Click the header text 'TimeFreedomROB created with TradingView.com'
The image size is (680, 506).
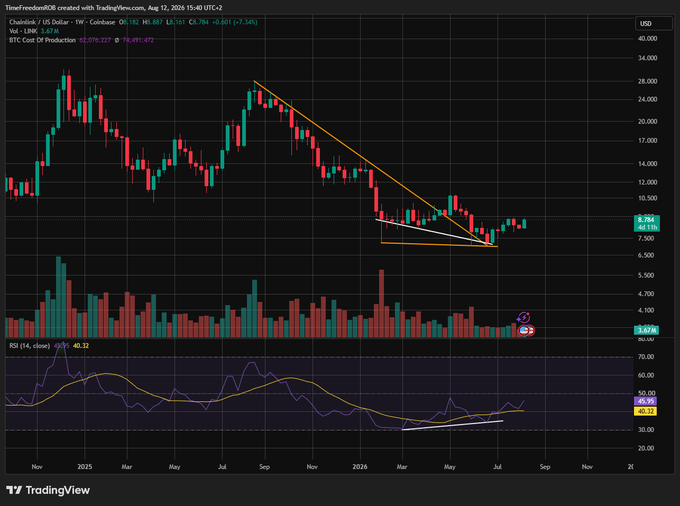[x=75, y=8]
